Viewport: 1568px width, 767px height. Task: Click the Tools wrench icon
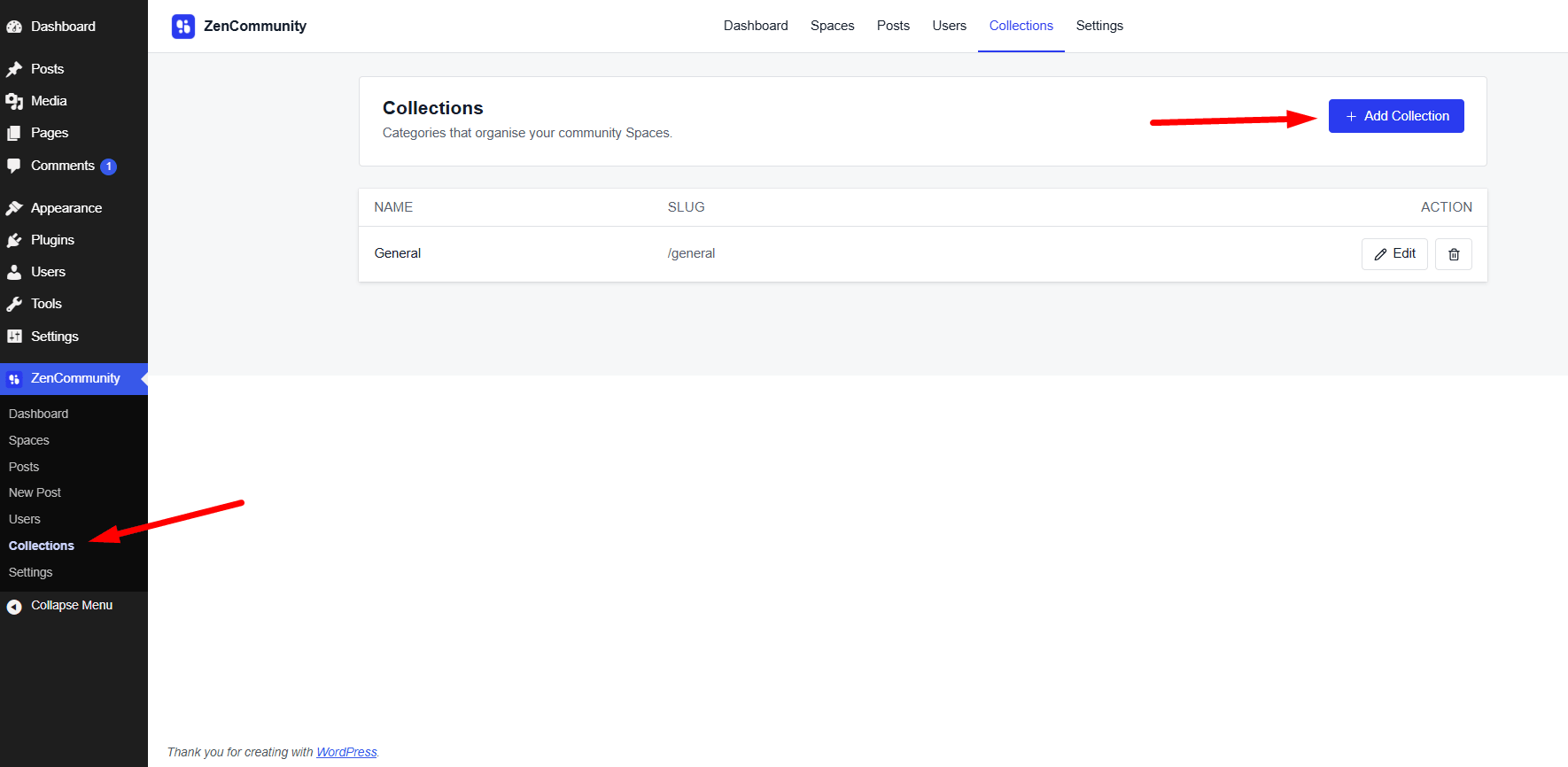point(14,304)
